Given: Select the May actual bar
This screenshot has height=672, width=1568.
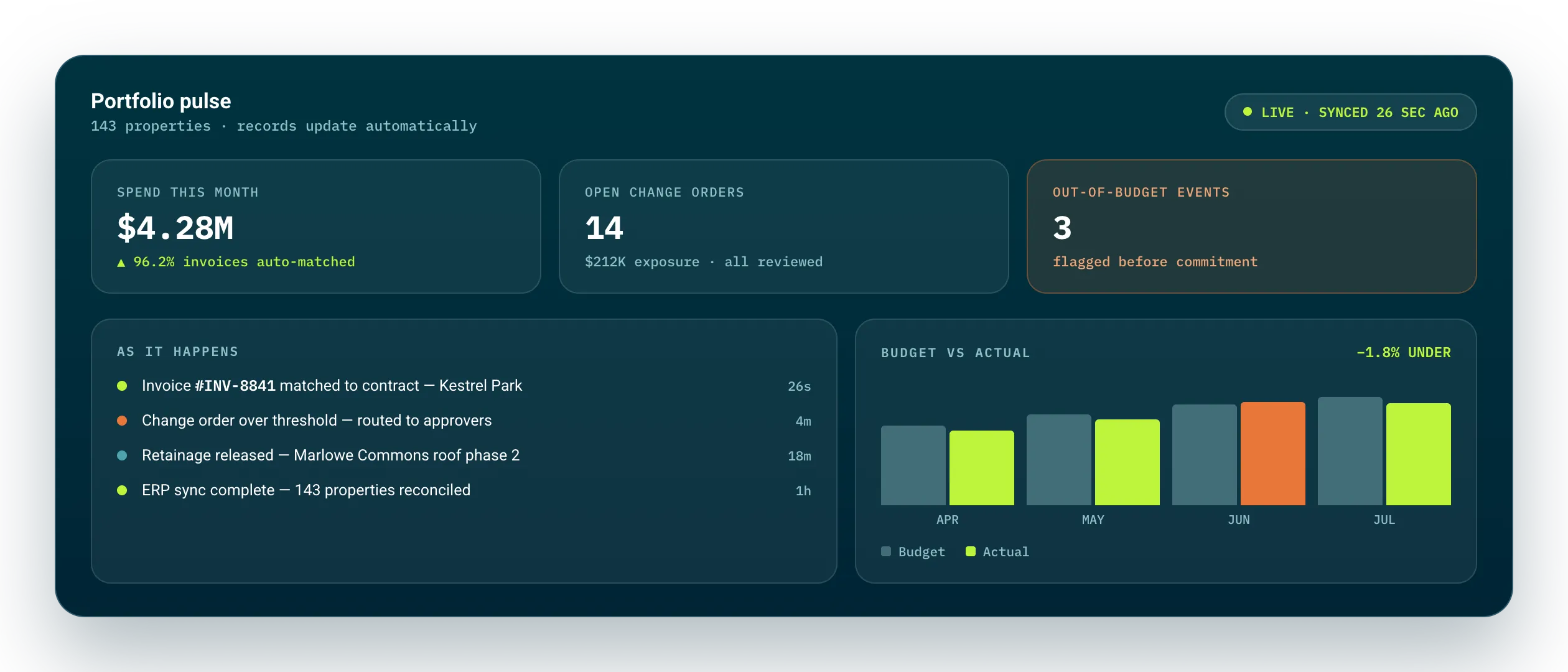Looking at the screenshot, I should 1127,462.
